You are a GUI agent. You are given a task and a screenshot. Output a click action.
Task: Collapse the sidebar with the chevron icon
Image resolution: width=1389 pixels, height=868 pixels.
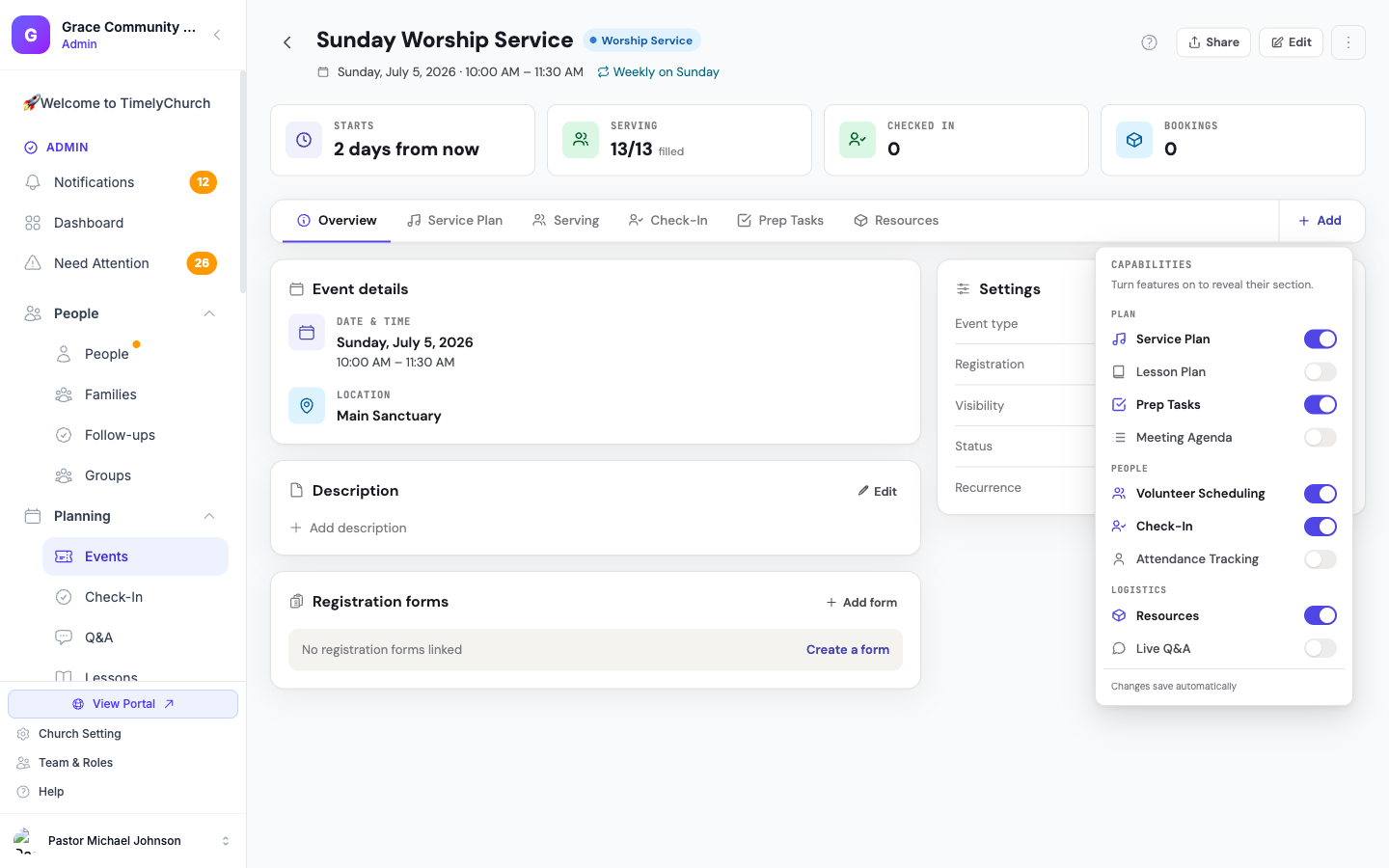(217, 35)
